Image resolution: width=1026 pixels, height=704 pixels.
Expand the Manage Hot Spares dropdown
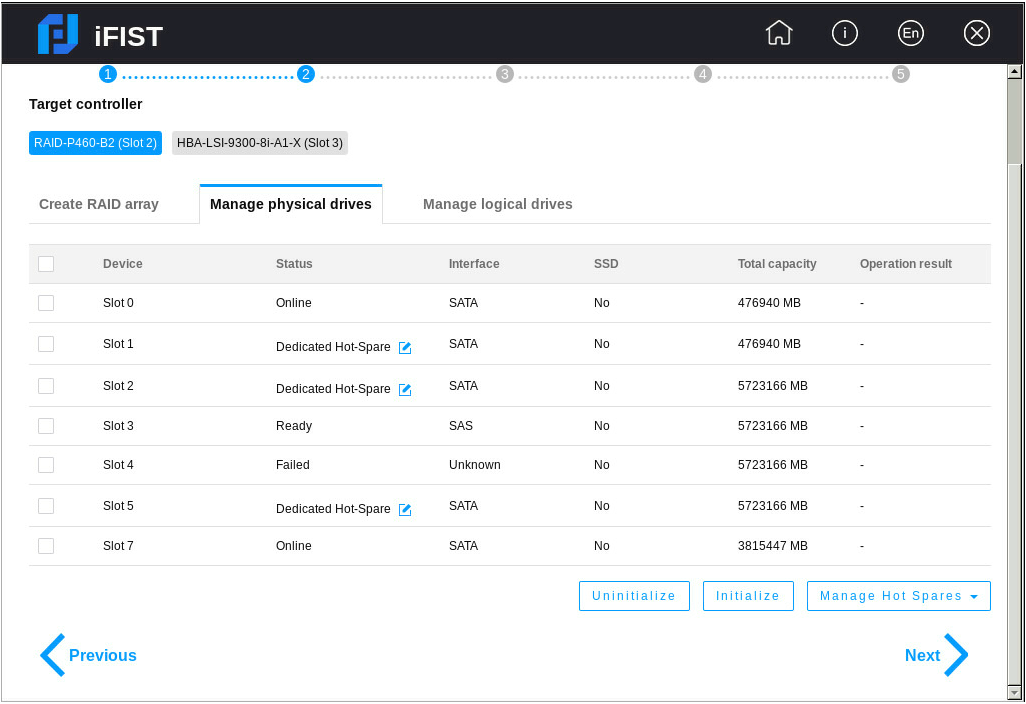[x=898, y=596]
